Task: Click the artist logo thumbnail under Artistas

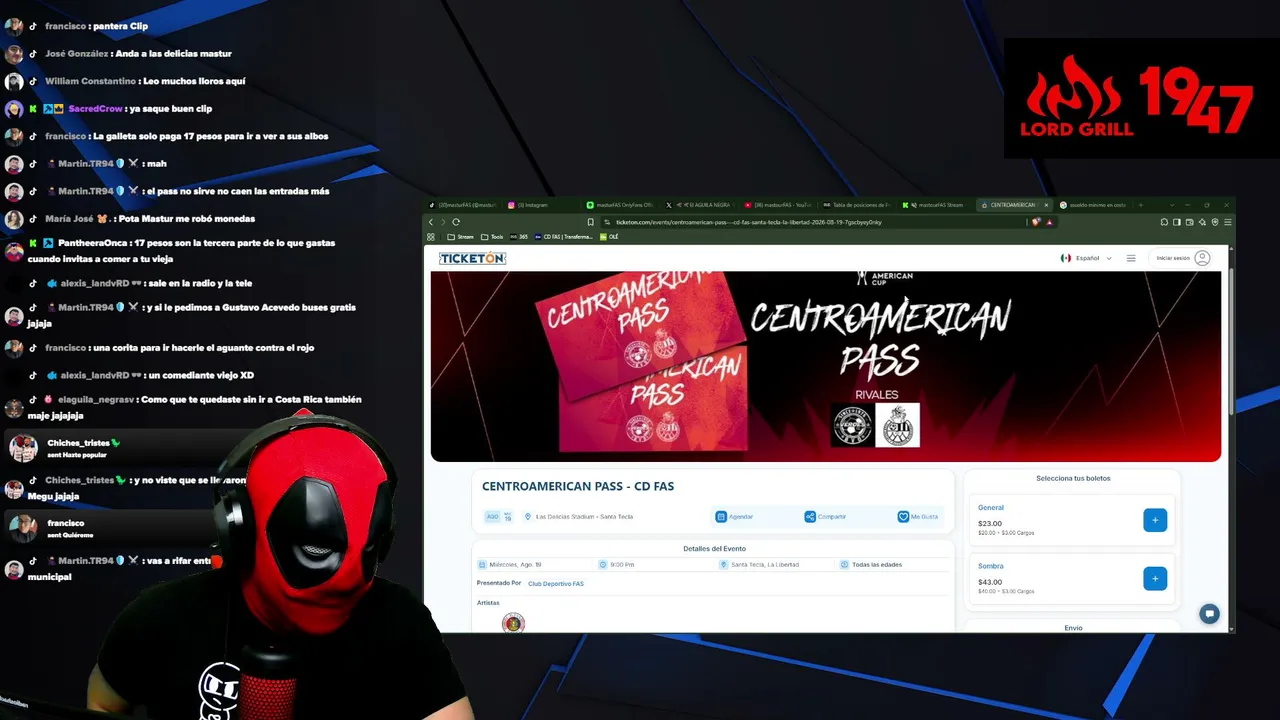Action: [513, 623]
